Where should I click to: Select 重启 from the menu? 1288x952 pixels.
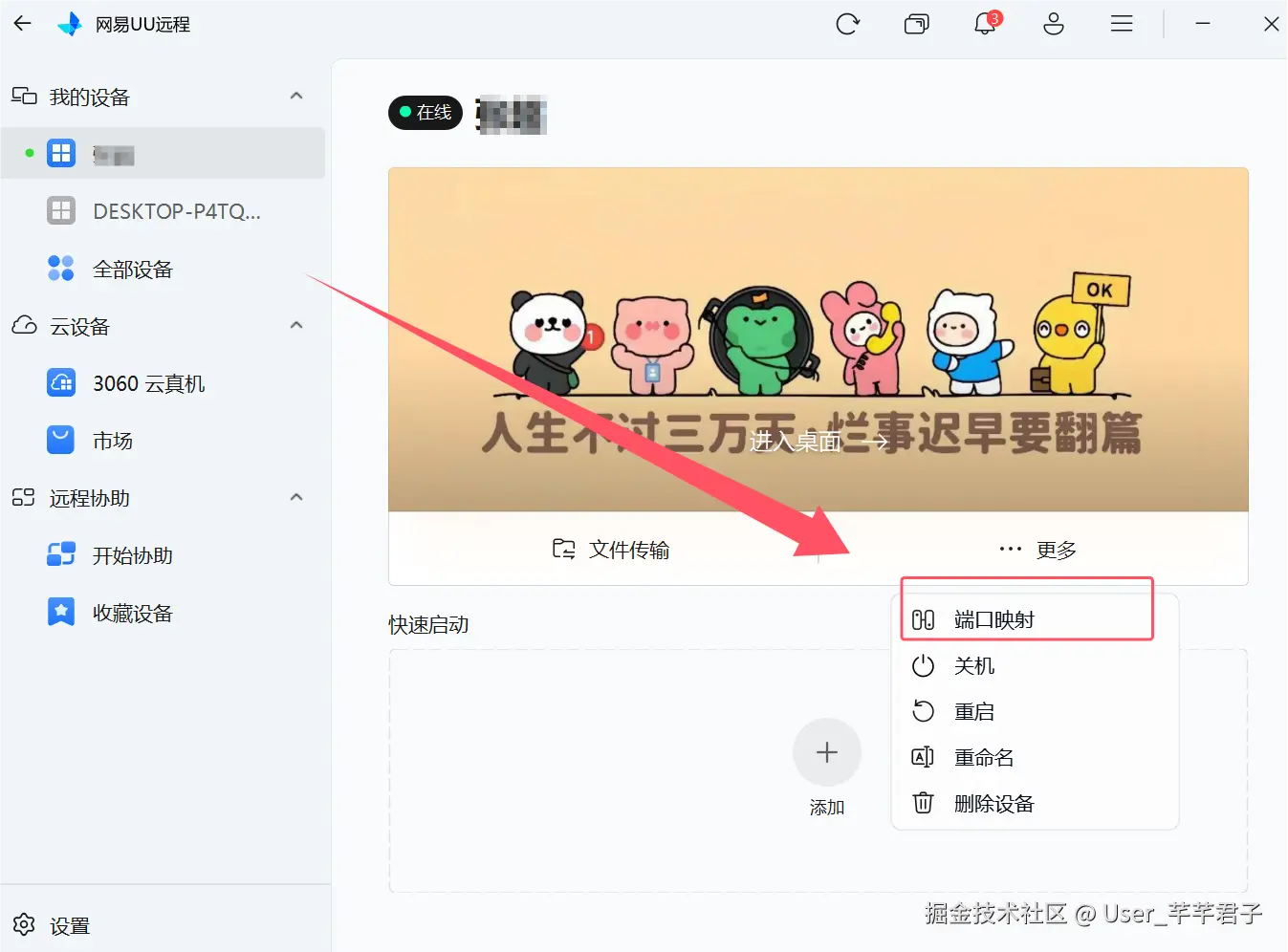tap(1035, 711)
